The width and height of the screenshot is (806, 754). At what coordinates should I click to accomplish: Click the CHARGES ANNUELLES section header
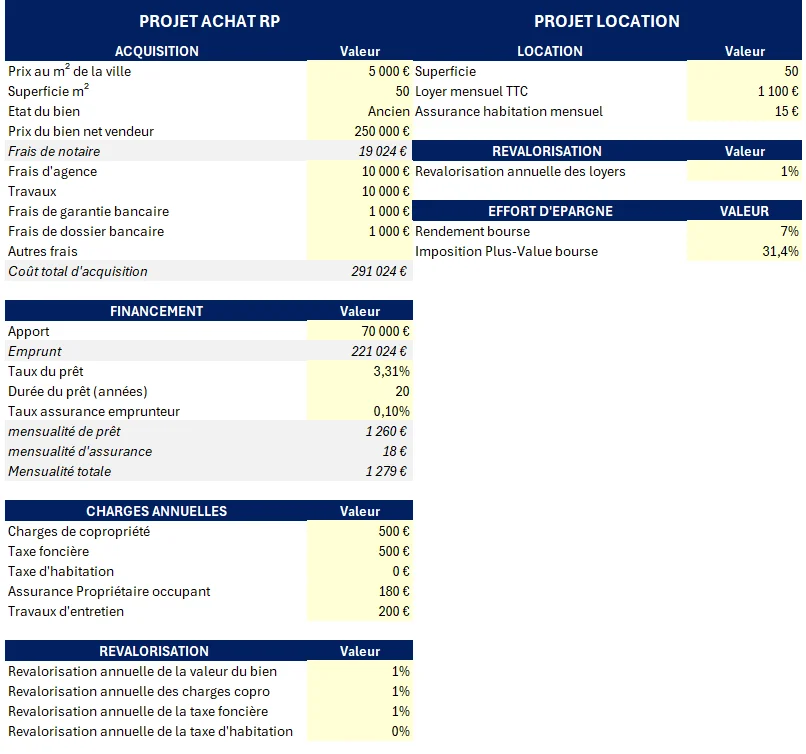[x=157, y=511]
